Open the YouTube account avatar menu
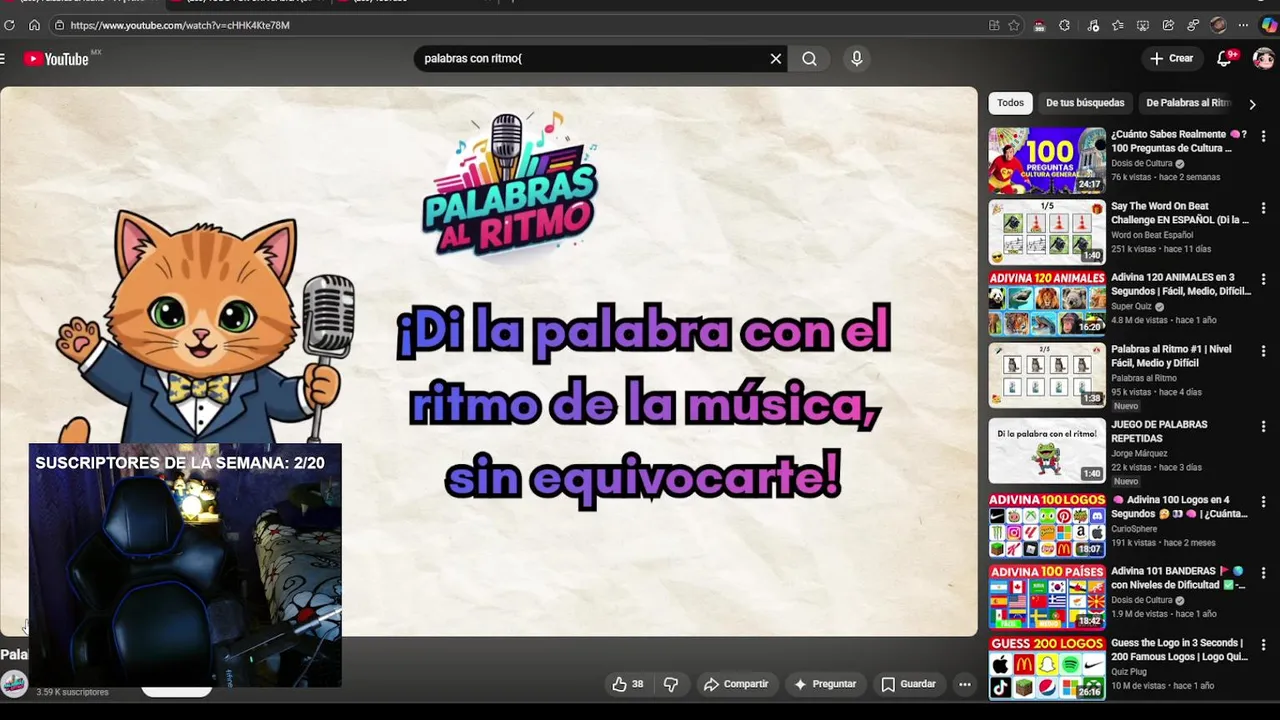This screenshot has height=720, width=1280. 1264,59
